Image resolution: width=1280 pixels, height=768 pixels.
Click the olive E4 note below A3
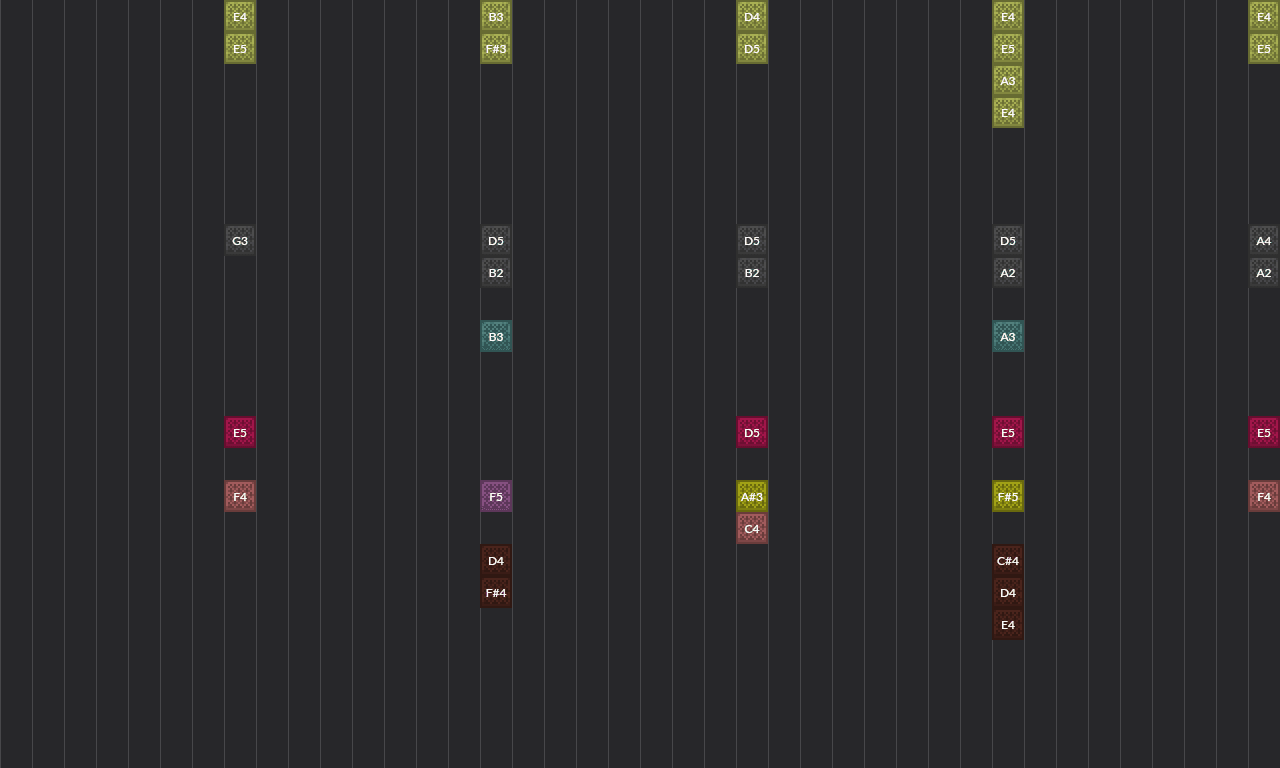pyautogui.click(x=1008, y=112)
